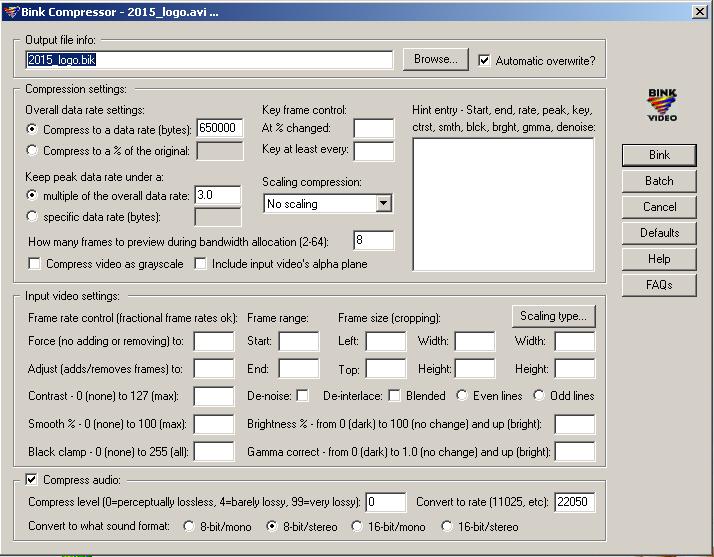Open the Batch button
The height and width of the screenshot is (557, 714).
(659, 181)
